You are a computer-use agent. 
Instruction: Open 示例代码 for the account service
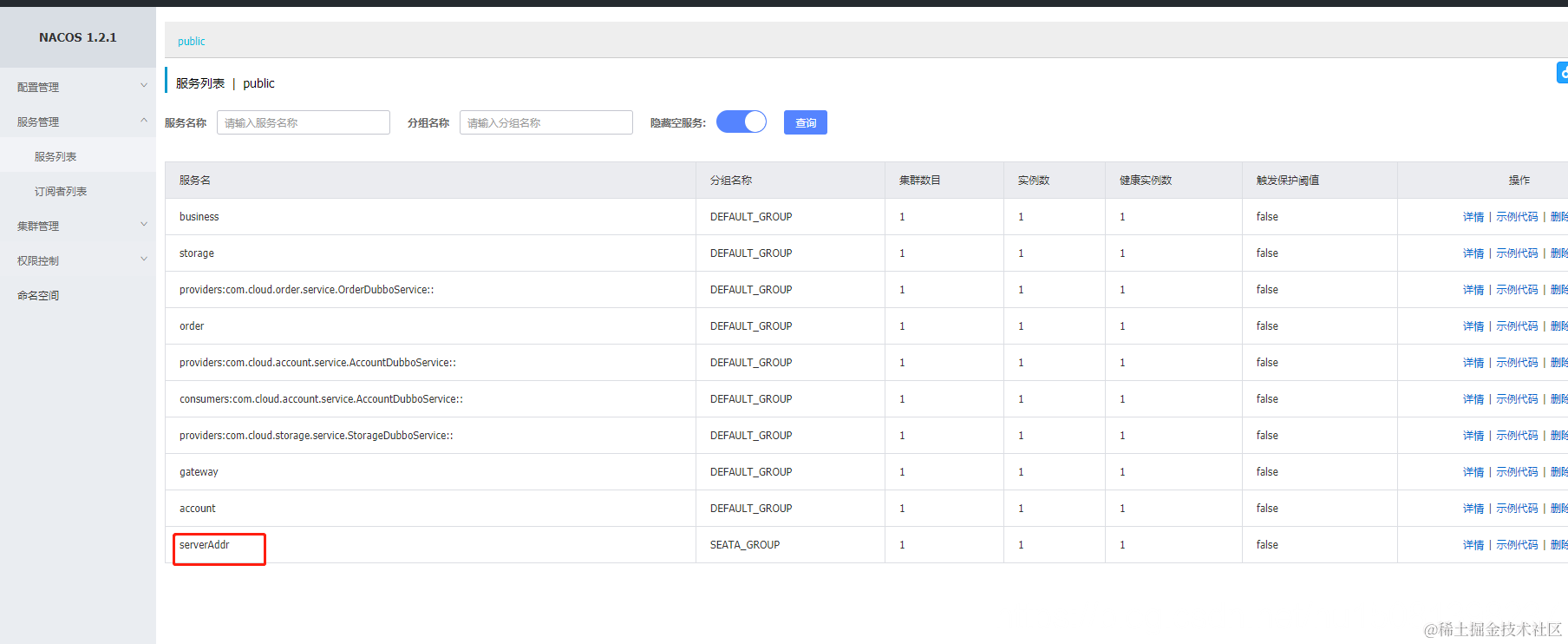1517,509
